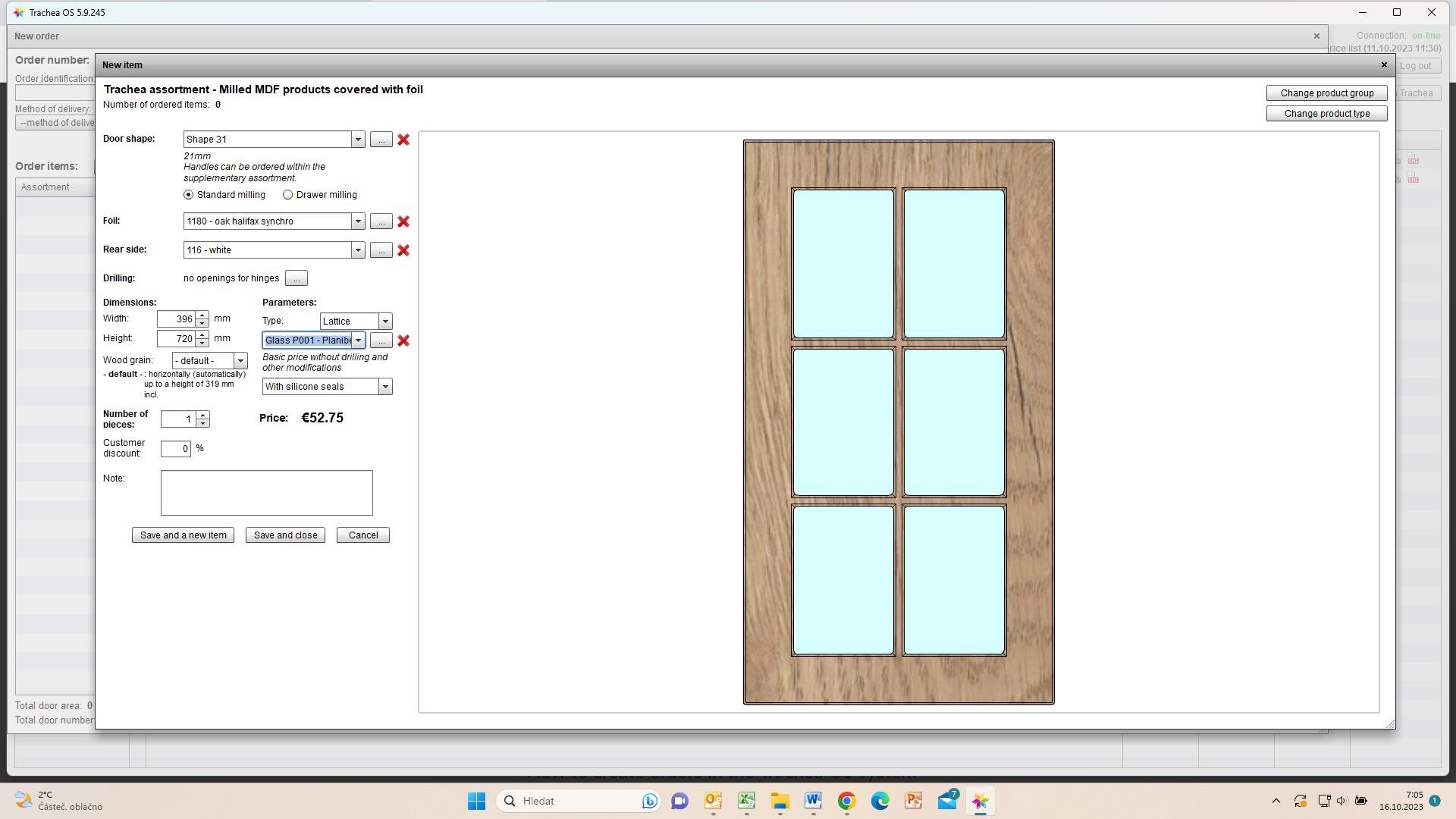Click Save and close button
This screenshot has width=1456, height=819.
pyautogui.click(x=285, y=535)
